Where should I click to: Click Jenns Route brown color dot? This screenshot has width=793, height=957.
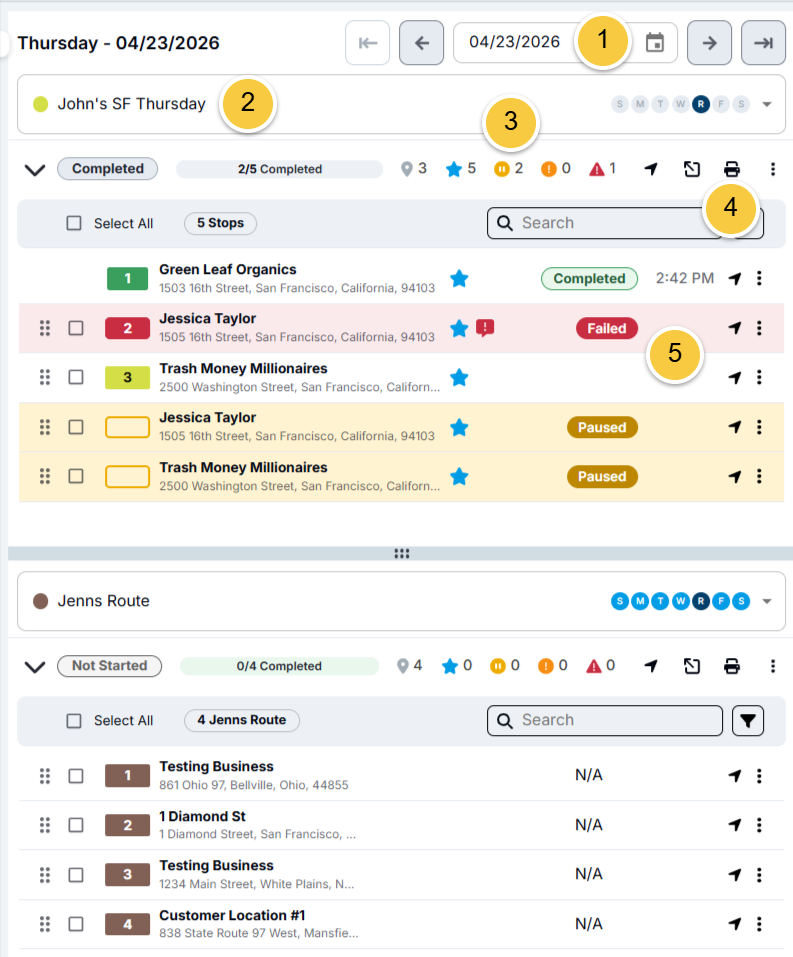pyautogui.click(x=40, y=601)
